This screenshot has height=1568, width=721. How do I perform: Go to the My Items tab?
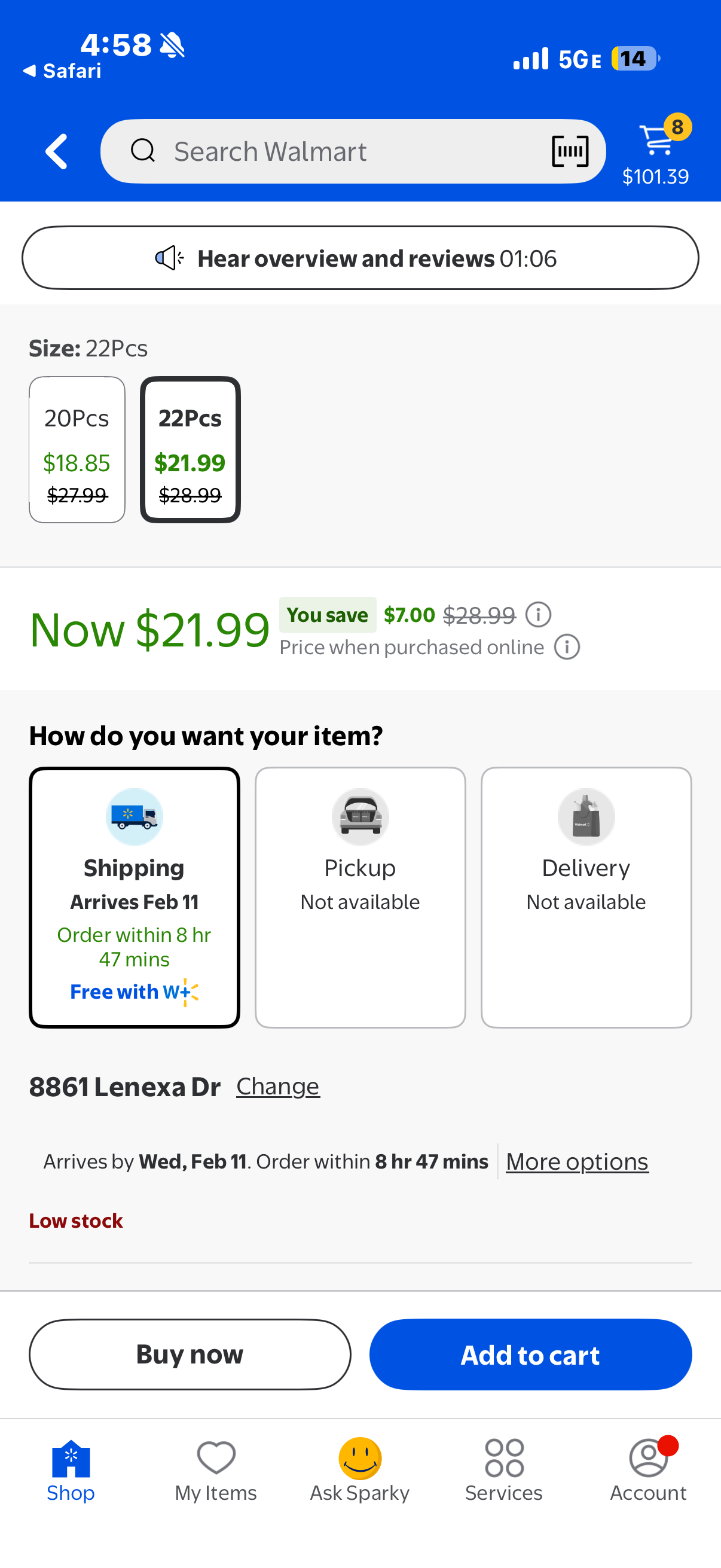(x=216, y=1469)
